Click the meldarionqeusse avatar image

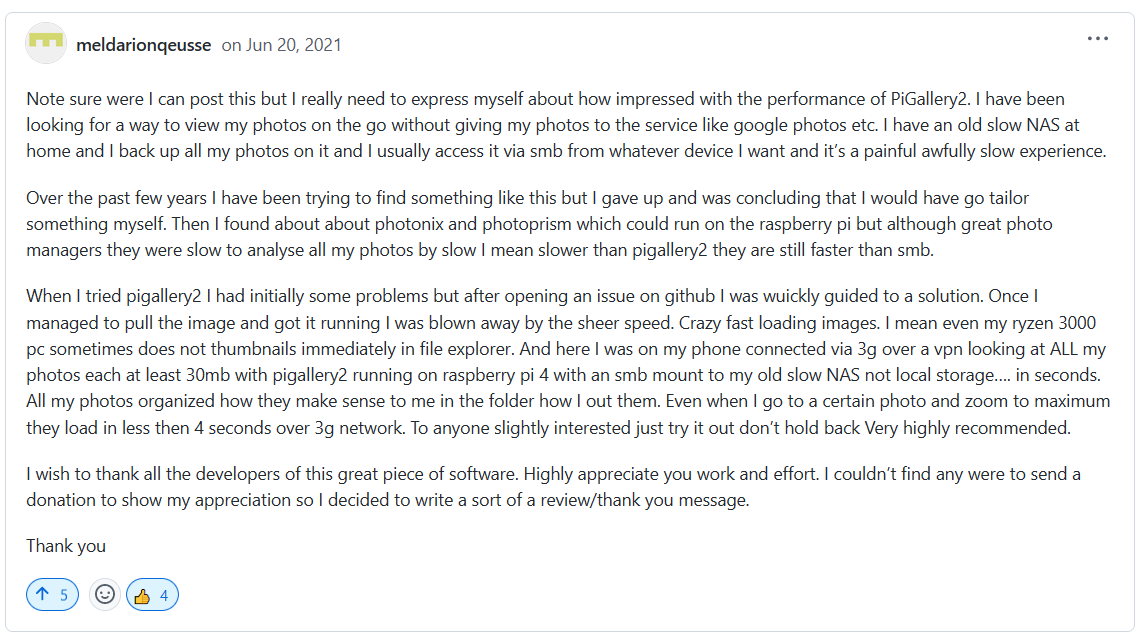point(46,43)
